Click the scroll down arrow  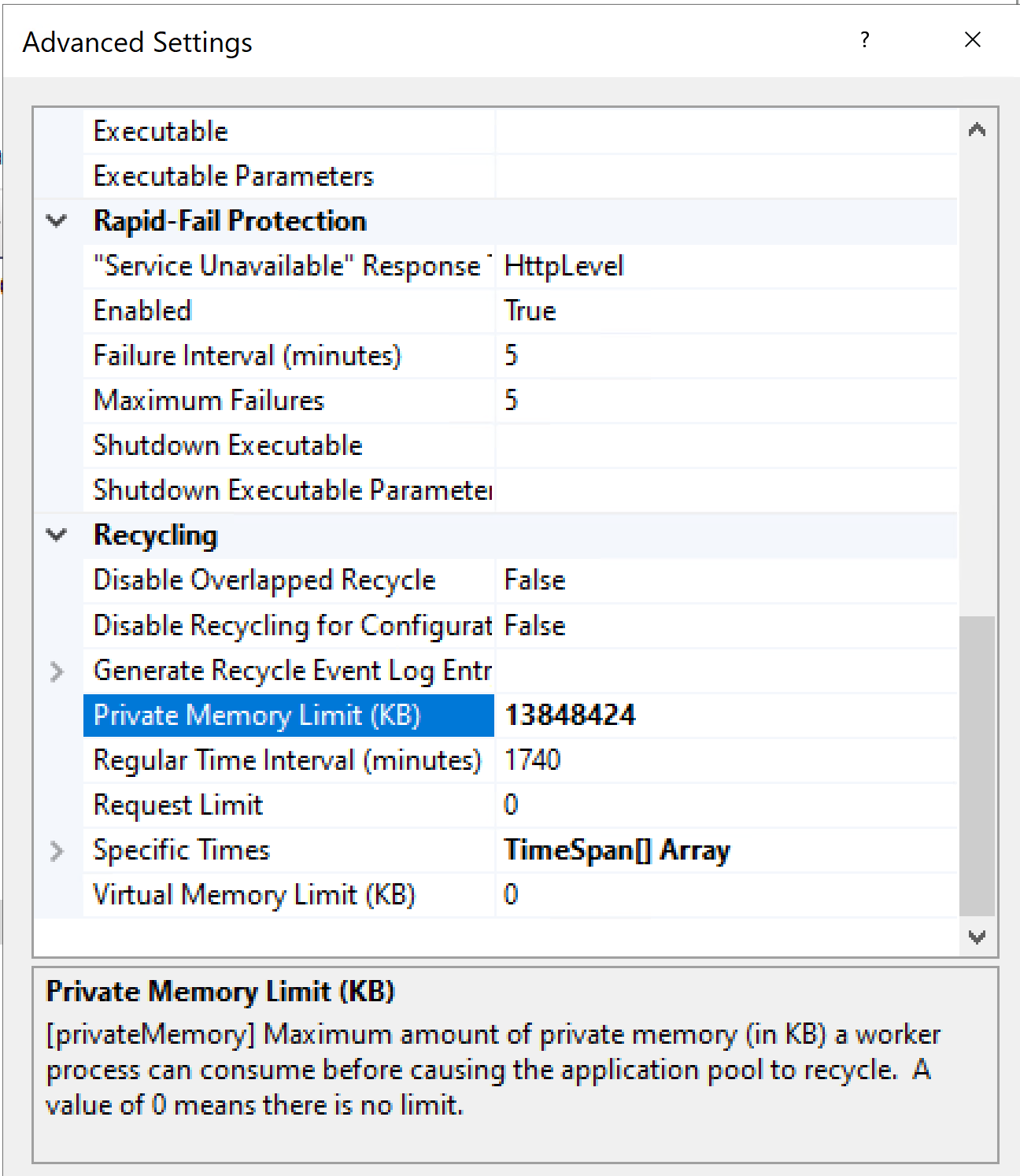tap(977, 937)
